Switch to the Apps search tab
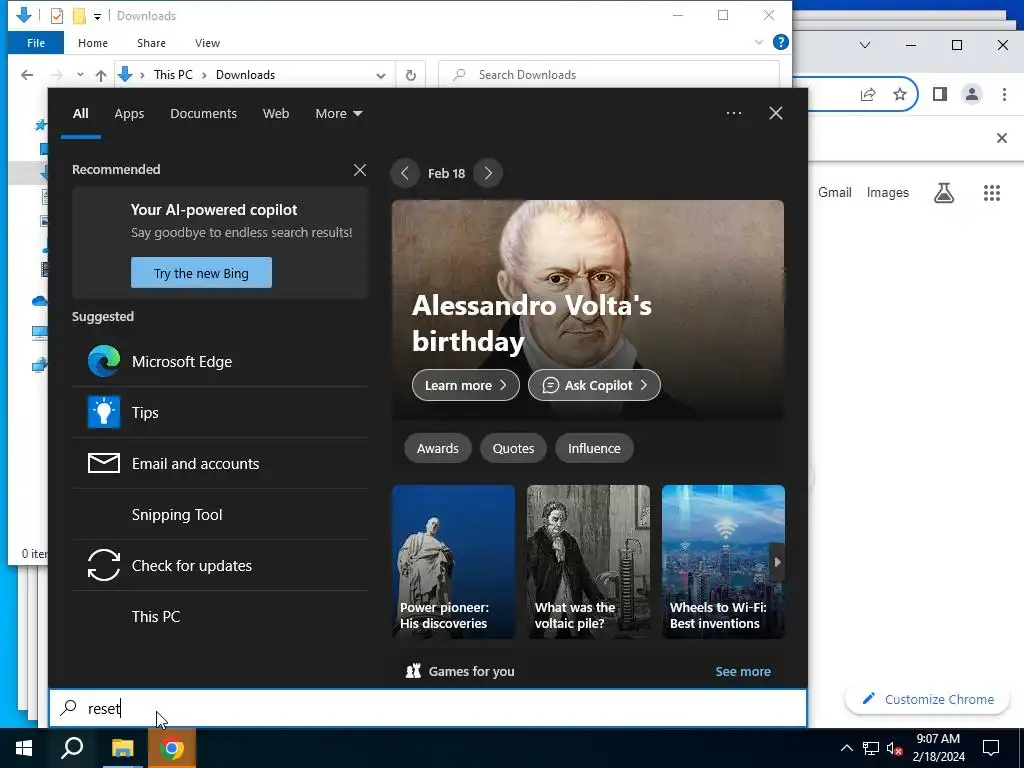The height and width of the screenshot is (768, 1024). point(129,114)
